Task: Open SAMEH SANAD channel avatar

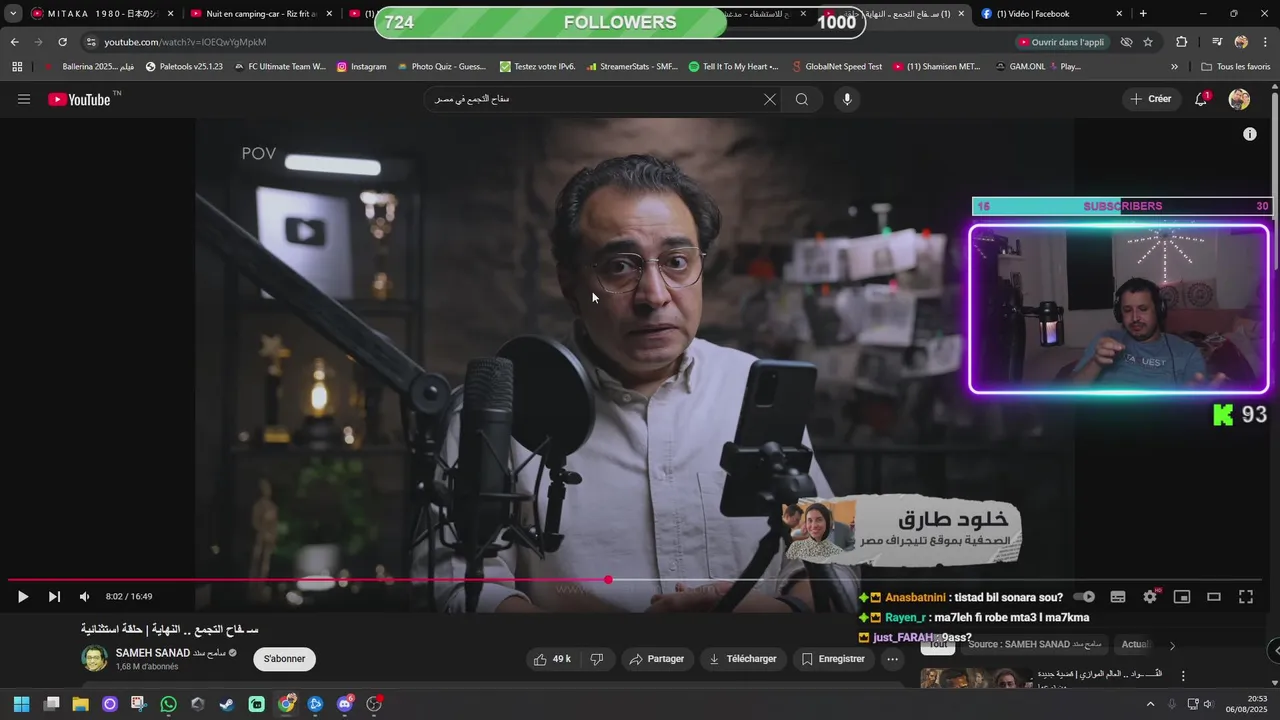Action: 94,659
